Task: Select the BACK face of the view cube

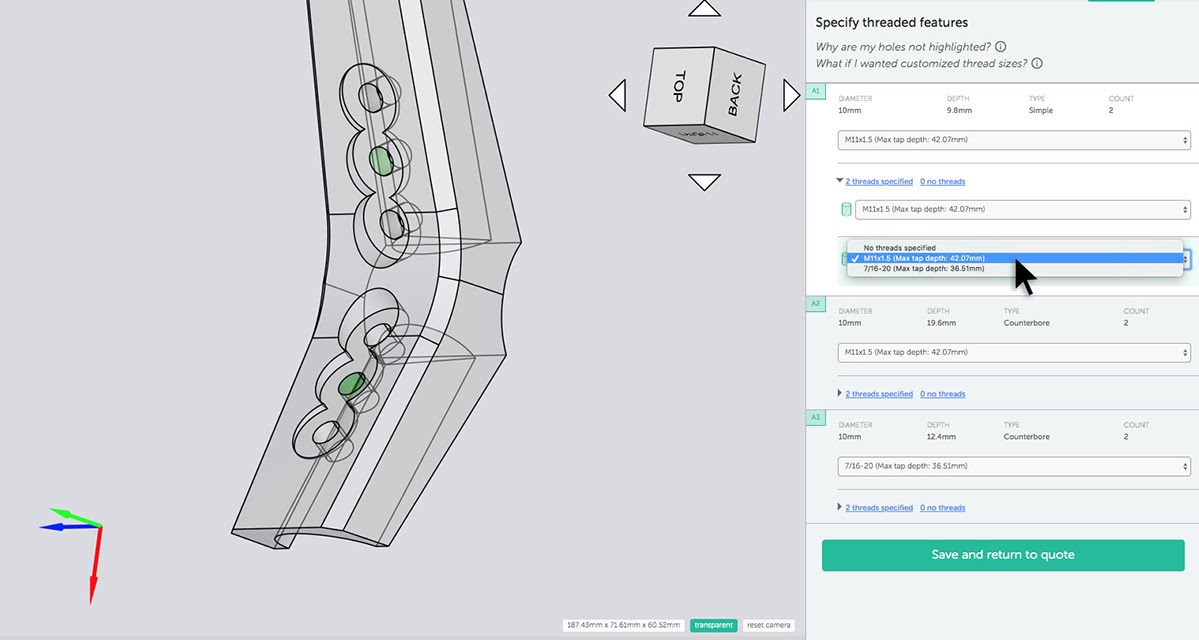Action: tap(736, 93)
